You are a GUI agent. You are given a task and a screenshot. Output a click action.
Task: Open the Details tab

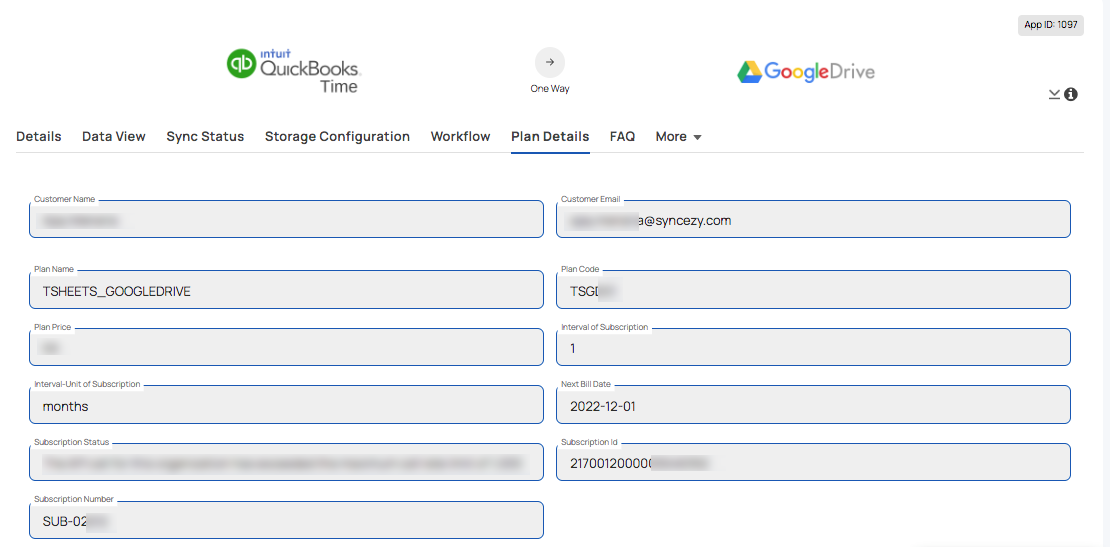click(39, 137)
